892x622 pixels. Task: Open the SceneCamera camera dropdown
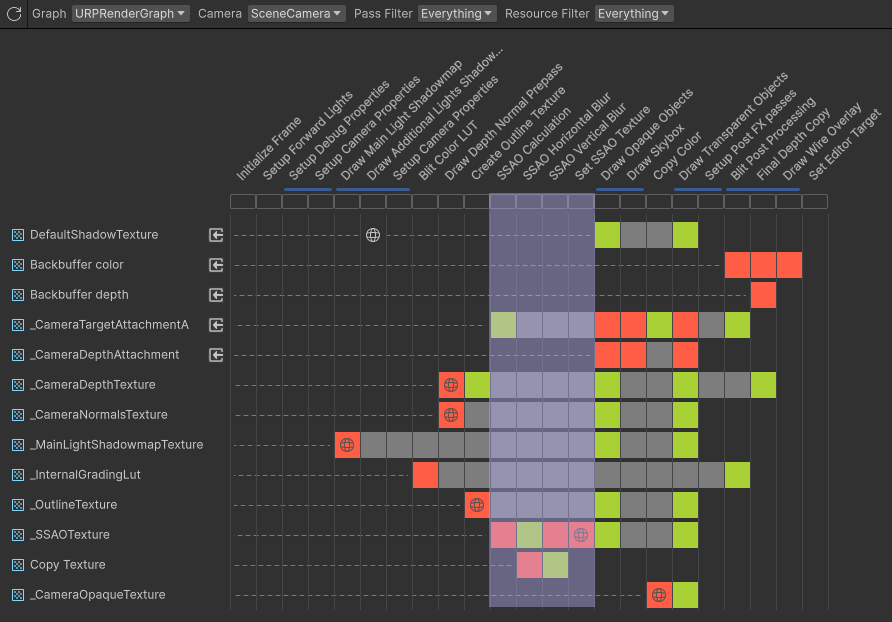click(x=296, y=13)
